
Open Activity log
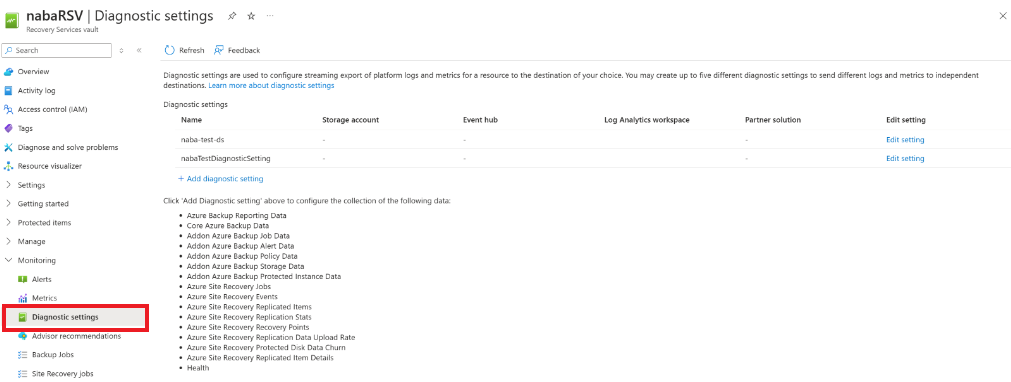(36, 90)
